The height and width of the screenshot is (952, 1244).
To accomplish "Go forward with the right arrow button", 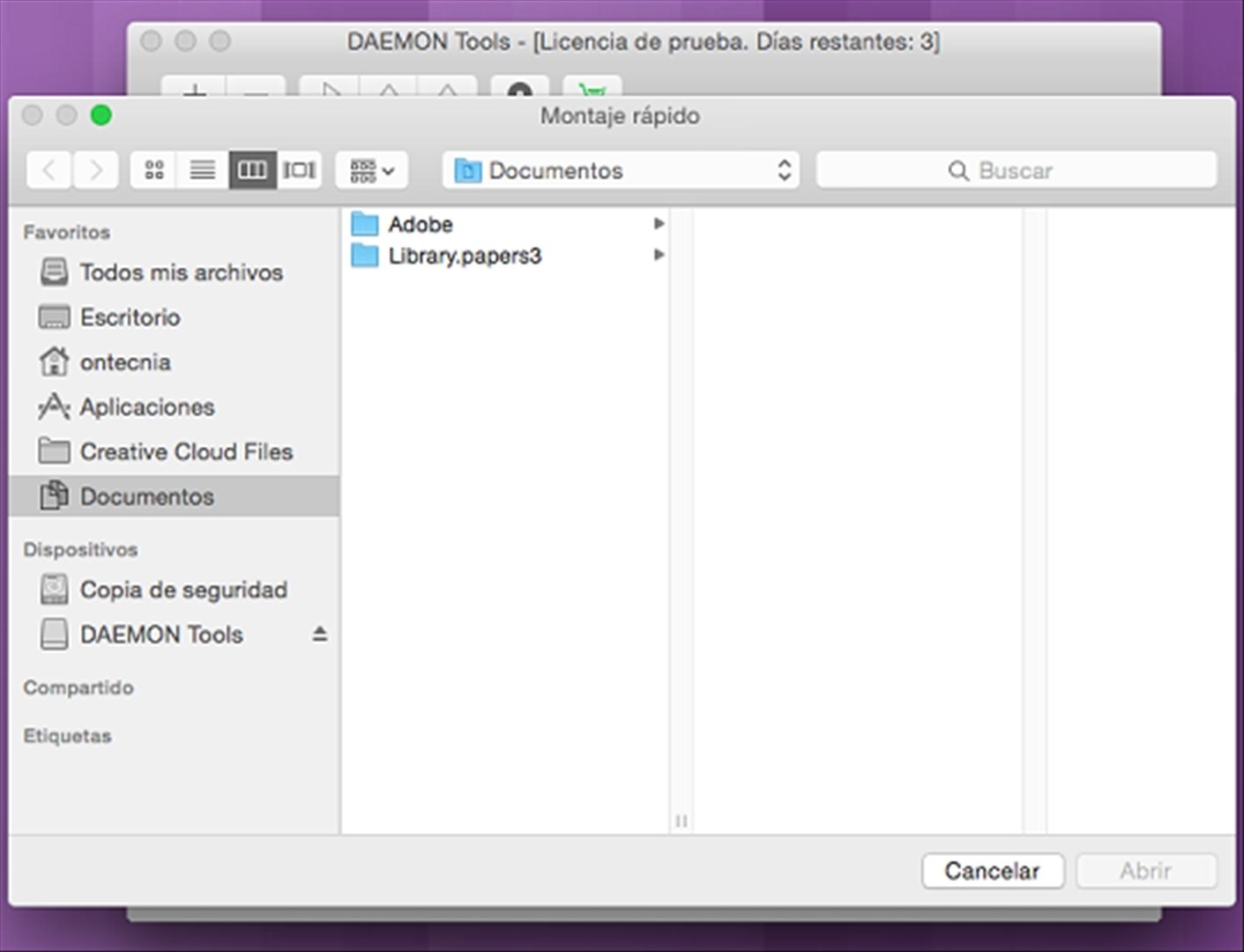I will point(95,170).
